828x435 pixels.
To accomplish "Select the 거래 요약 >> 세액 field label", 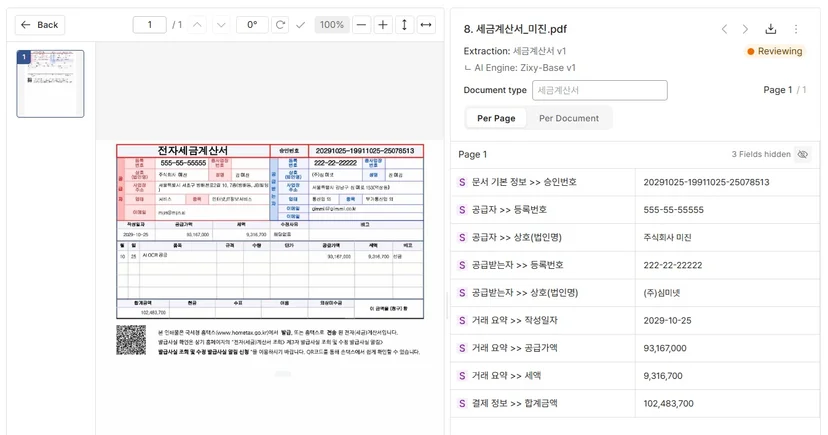I will click(x=506, y=376).
